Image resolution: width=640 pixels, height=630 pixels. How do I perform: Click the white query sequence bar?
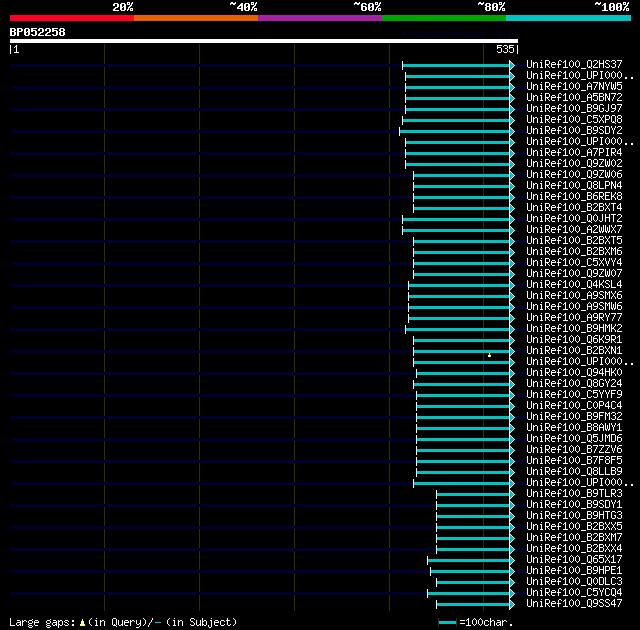pyautogui.click(x=264, y=41)
